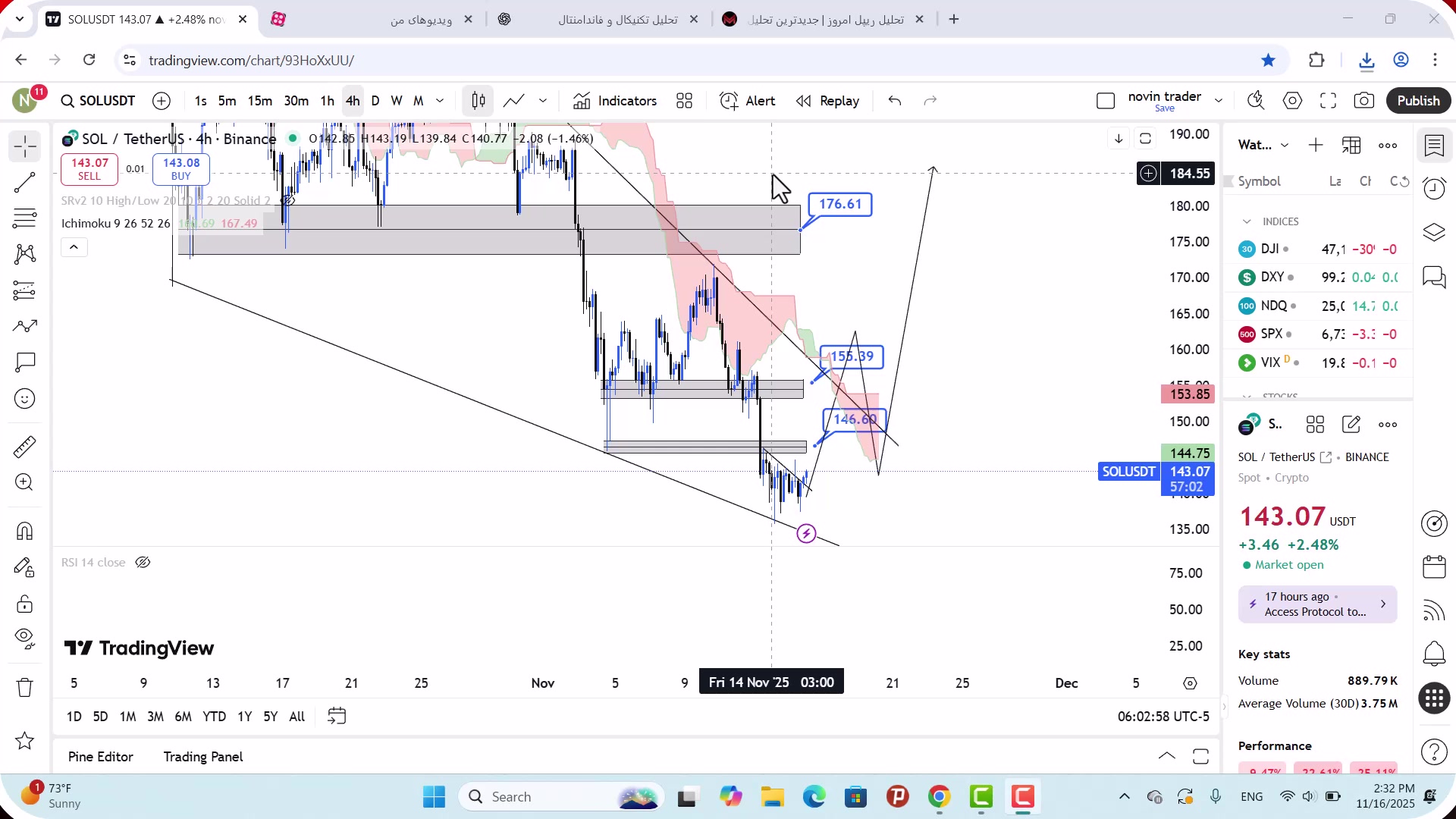This screenshot has height=819, width=1456.
Task: Open the candlestick chart type selector
Action: [x=479, y=101]
